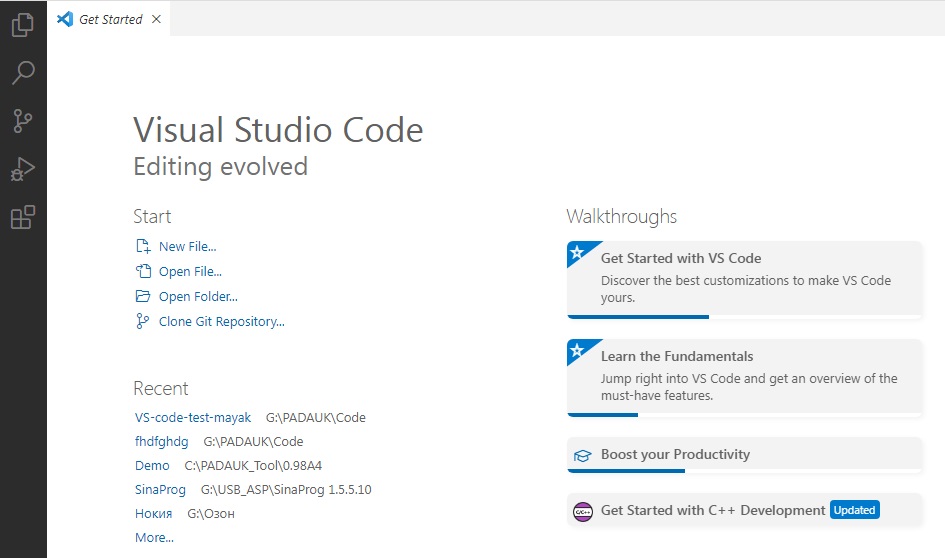The height and width of the screenshot is (558, 945).
Task: Open the Source Control view icon
Action: point(22,121)
